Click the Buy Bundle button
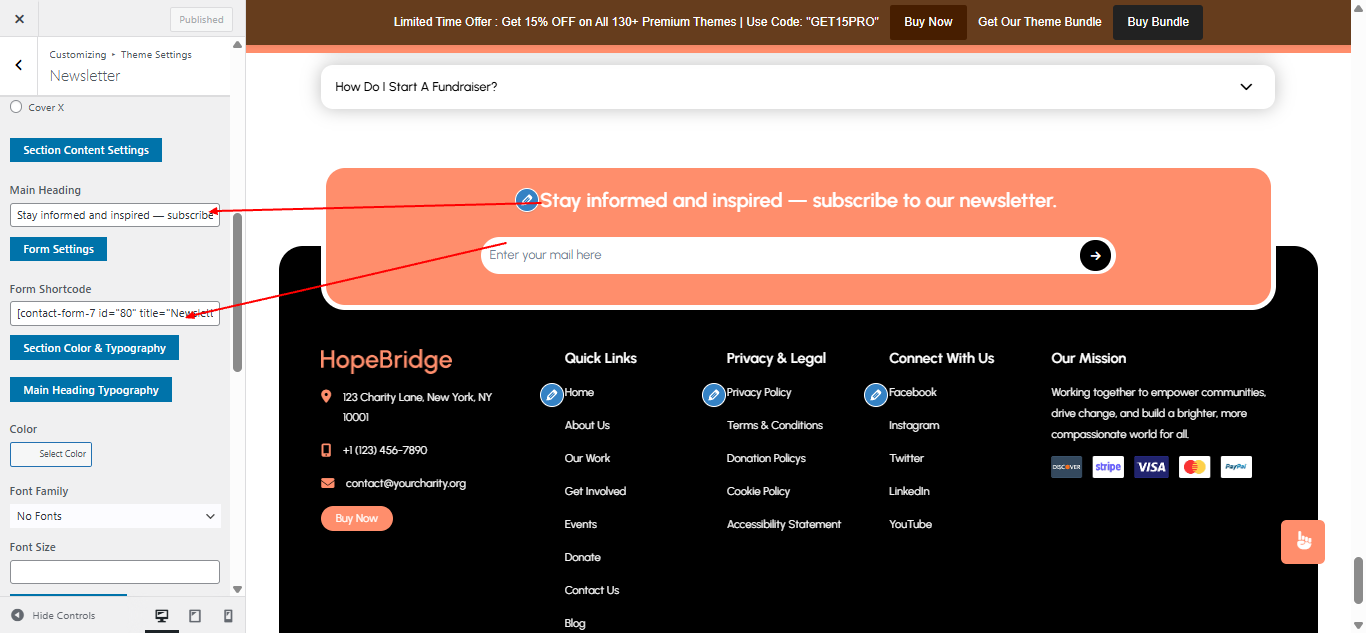Image resolution: width=1366 pixels, height=633 pixels. coord(1157,21)
